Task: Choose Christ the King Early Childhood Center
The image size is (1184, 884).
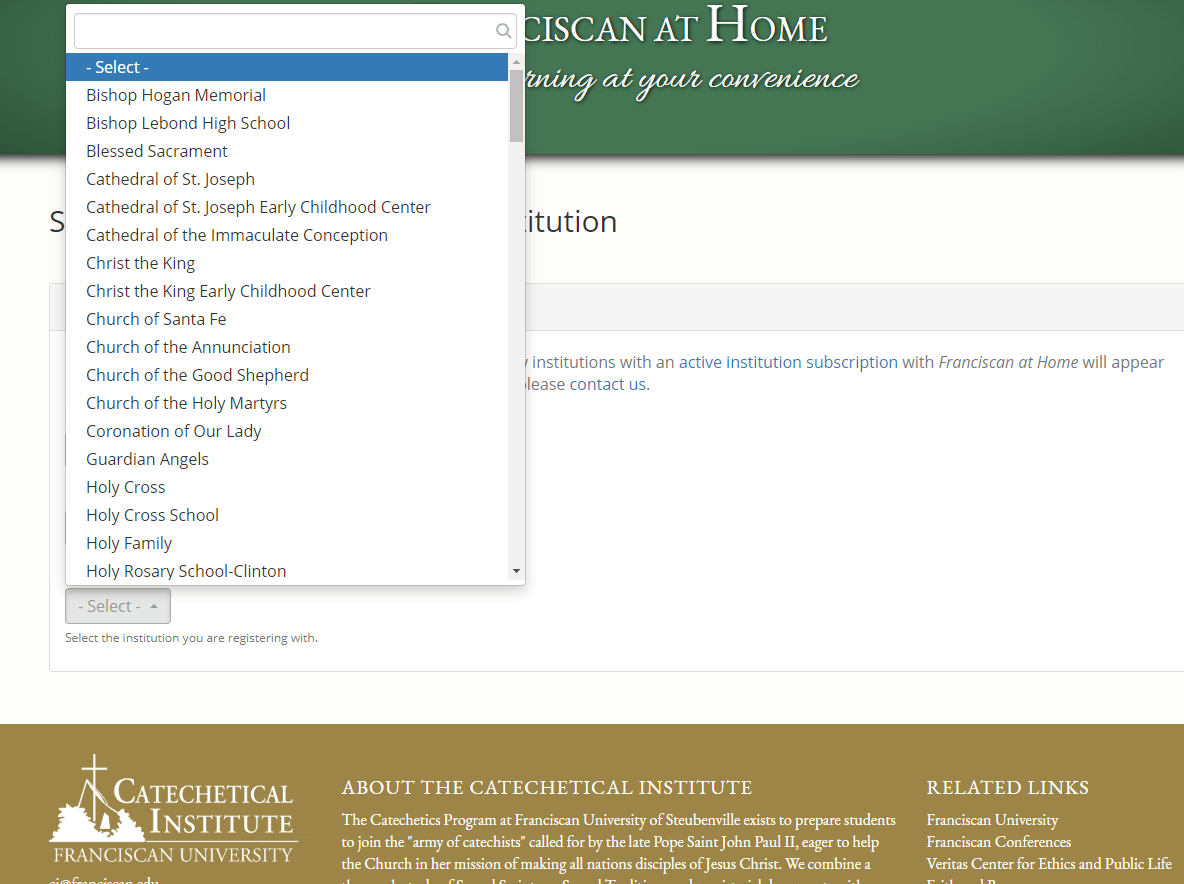Action: click(287, 291)
